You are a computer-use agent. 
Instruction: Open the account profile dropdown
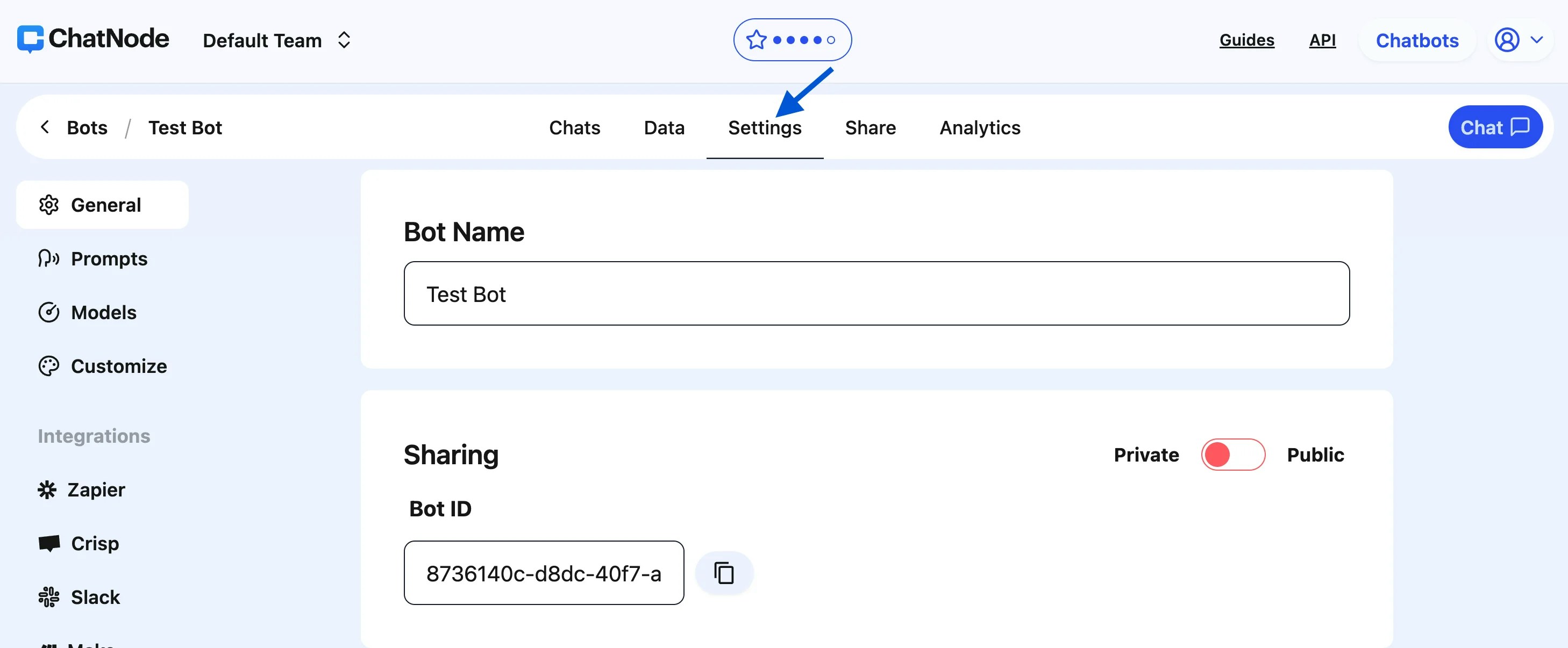coord(1519,40)
